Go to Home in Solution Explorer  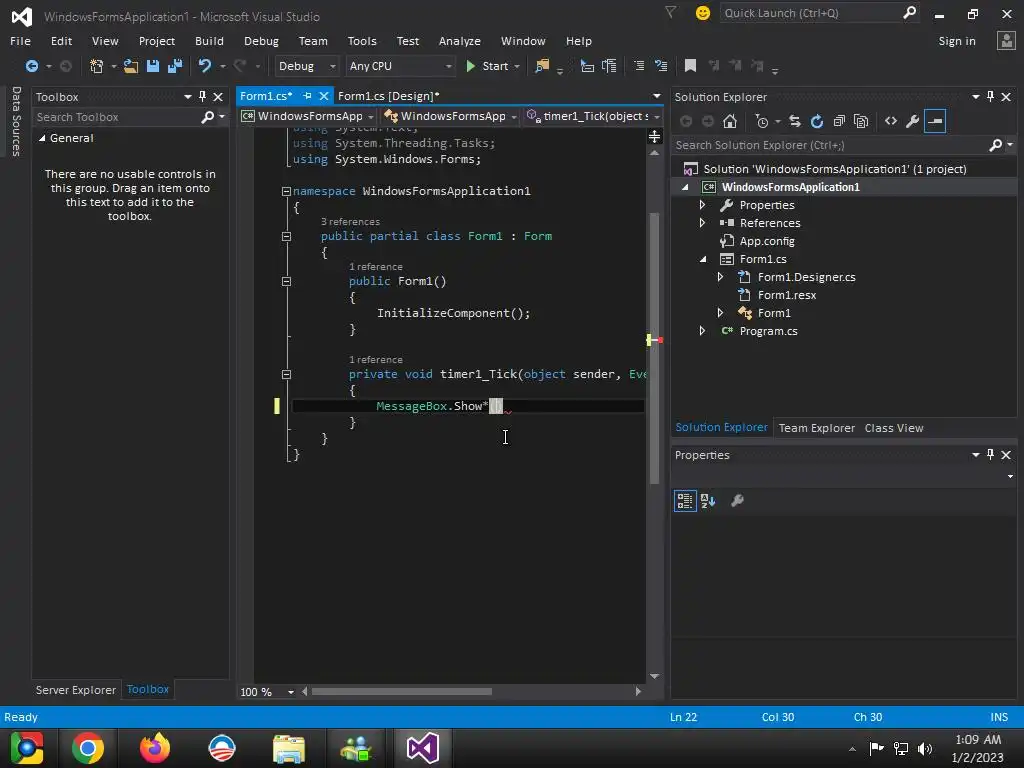[x=730, y=121]
